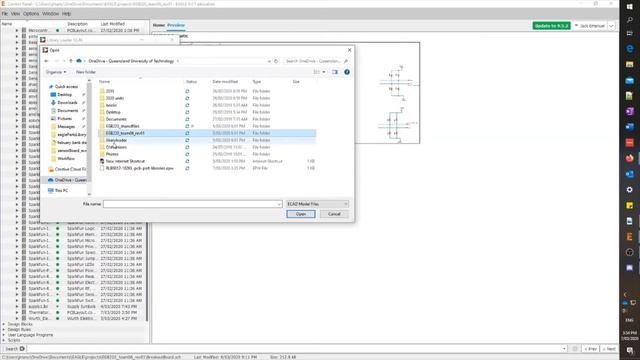Click New folder in the Open dialog

point(86,72)
